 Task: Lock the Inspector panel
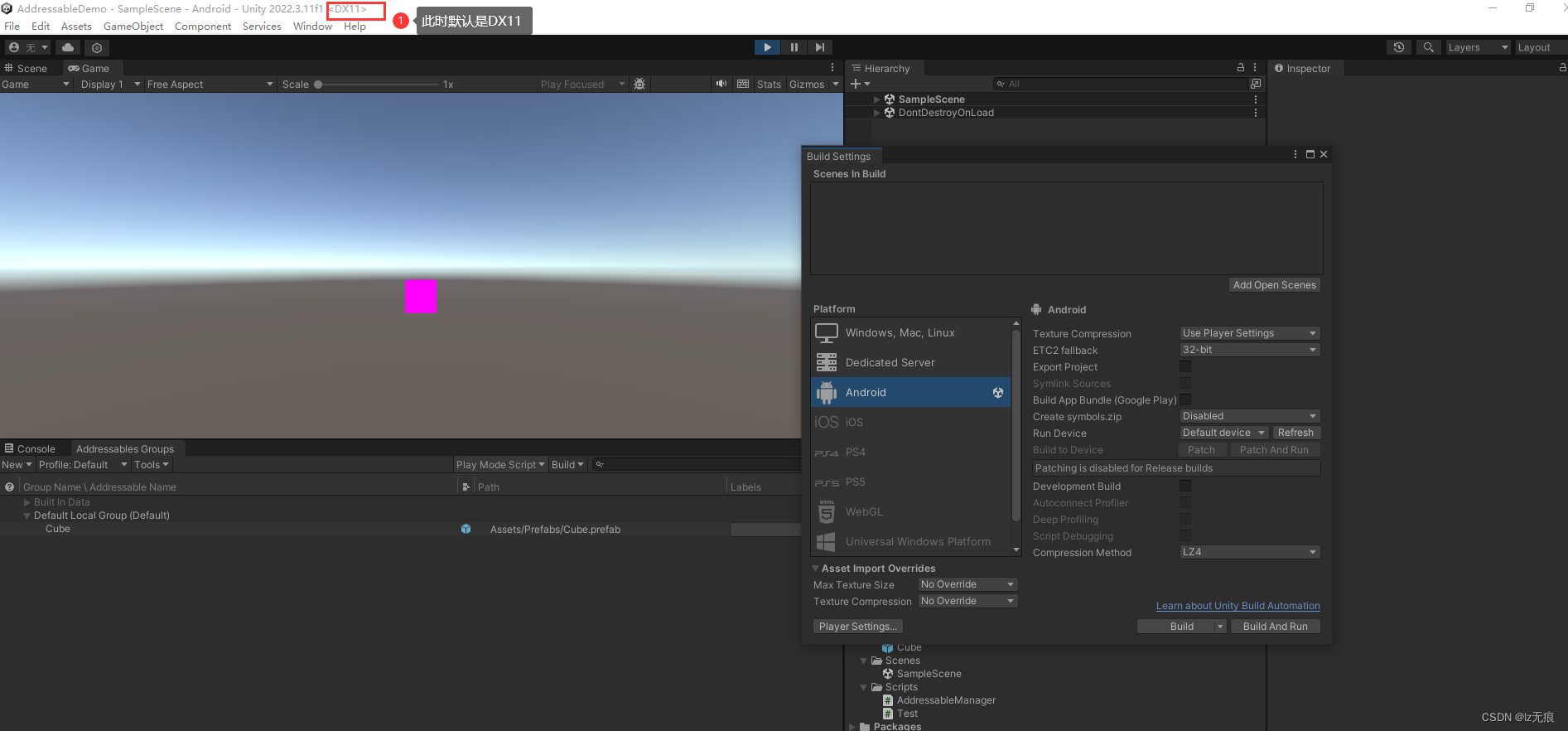[x=1562, y=68]
